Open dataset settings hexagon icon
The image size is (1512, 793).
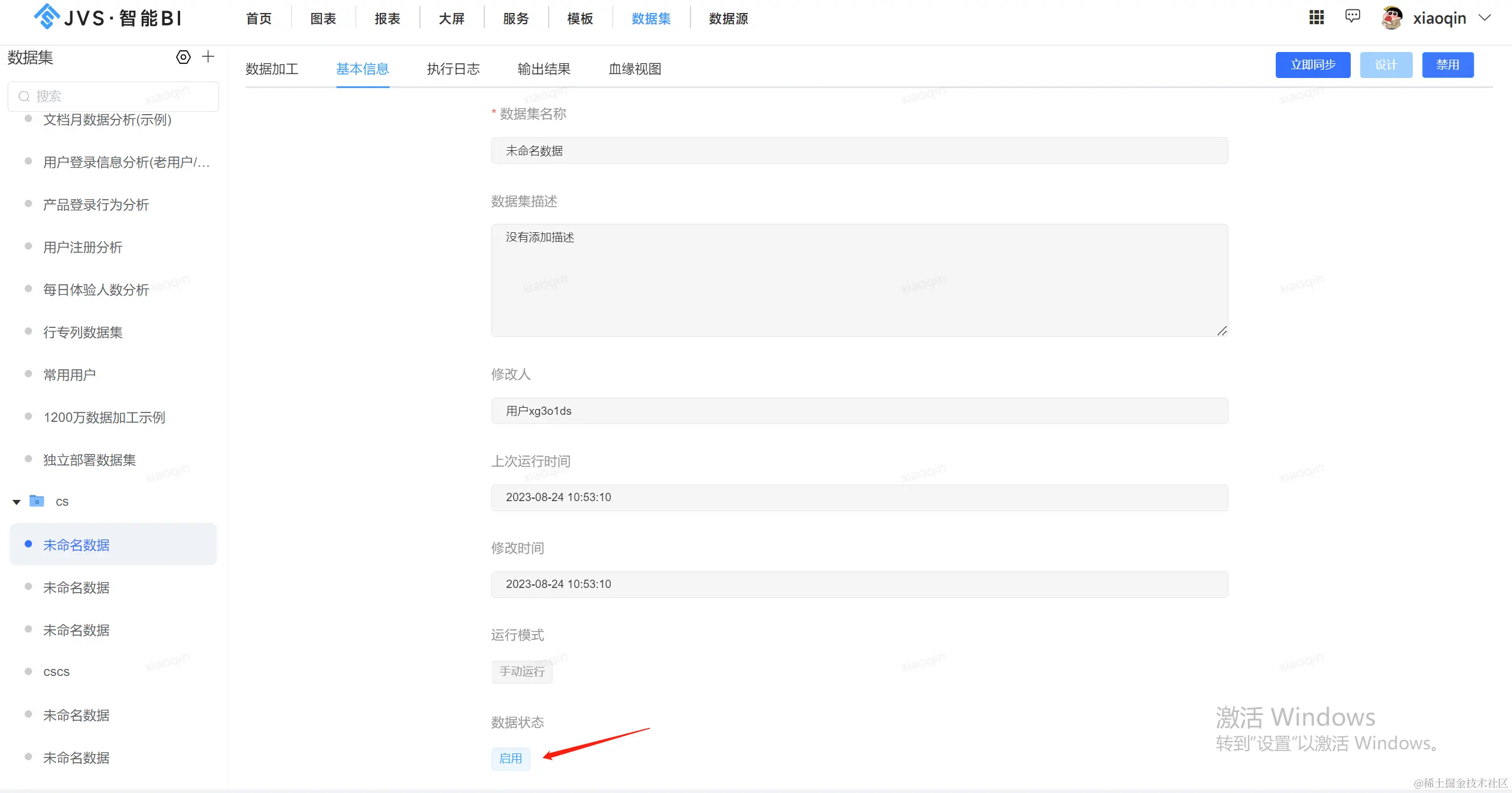tap(184, 57)
